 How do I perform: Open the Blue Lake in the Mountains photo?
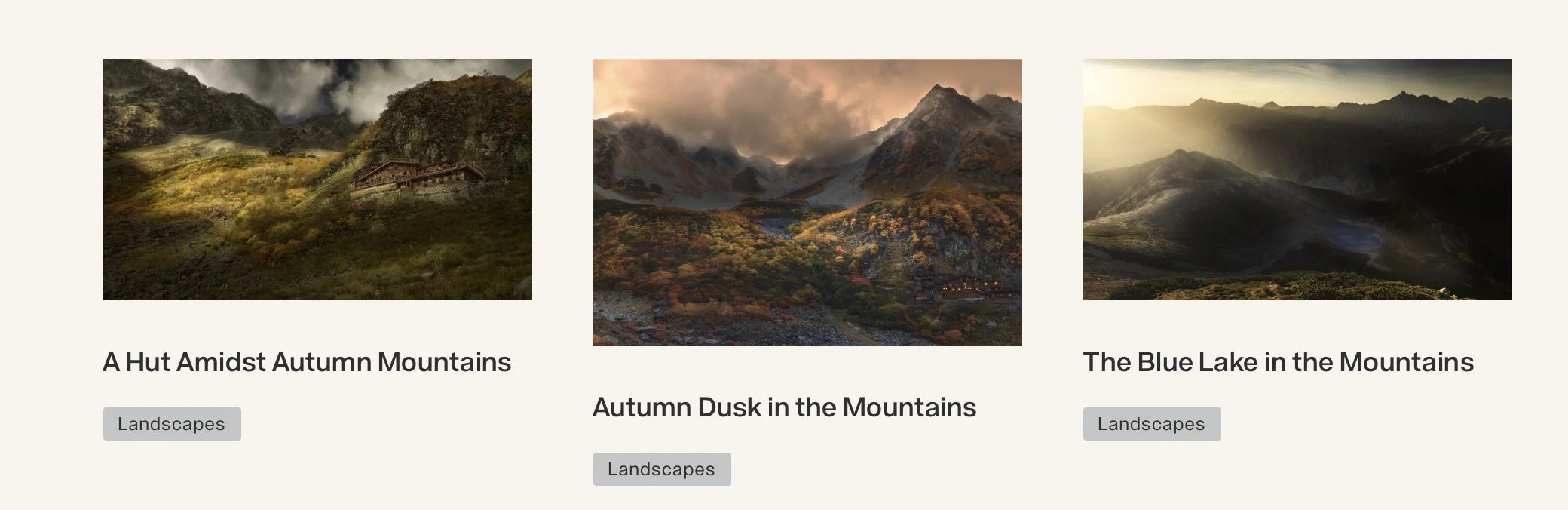tap(1297, 180)
